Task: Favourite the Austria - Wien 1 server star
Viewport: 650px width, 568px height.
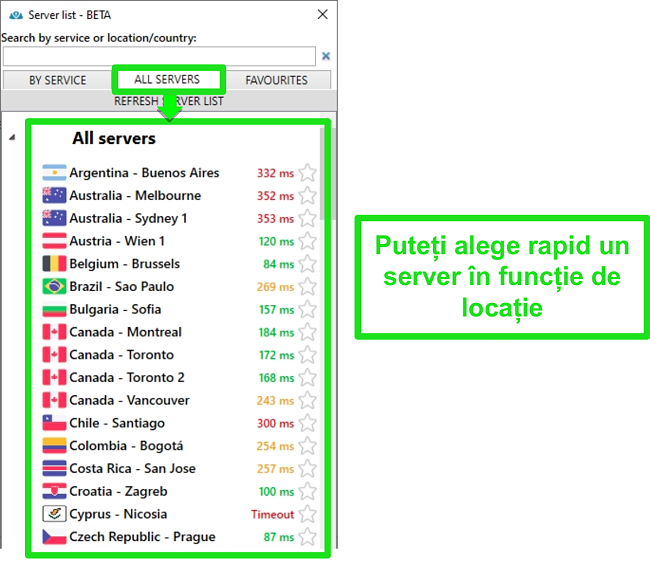Action: (308, 241)
